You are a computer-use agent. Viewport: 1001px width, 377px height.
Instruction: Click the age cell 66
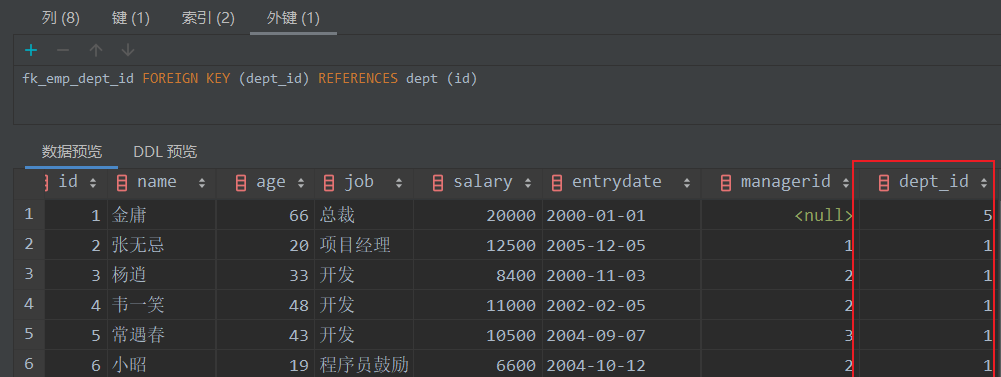265,216
